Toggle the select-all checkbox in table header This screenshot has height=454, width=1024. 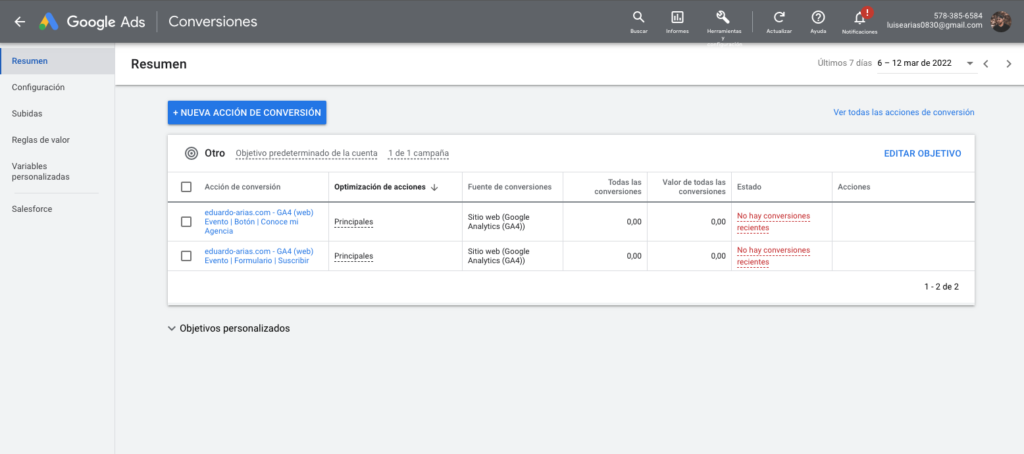click(x=186, y=187)
